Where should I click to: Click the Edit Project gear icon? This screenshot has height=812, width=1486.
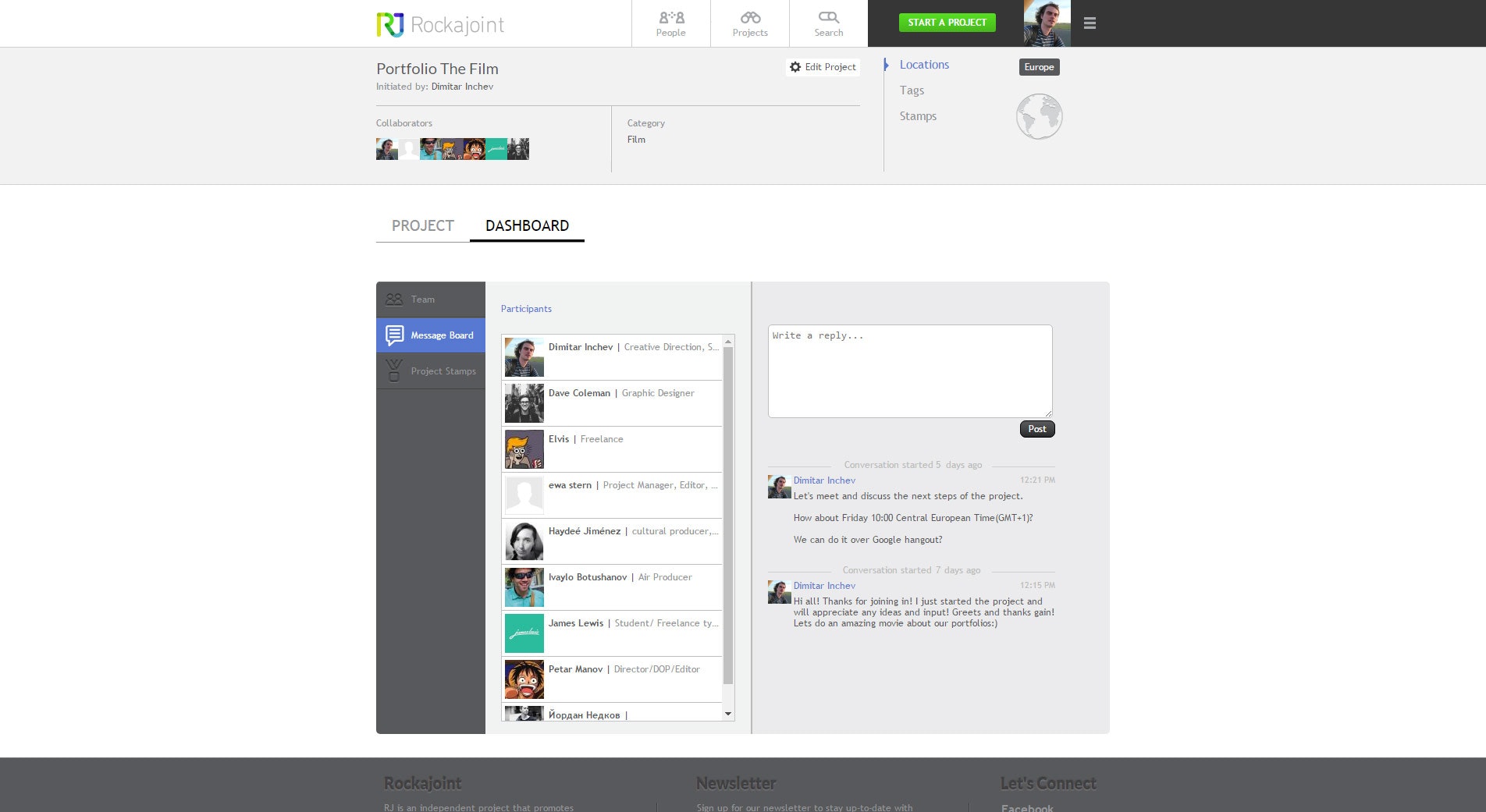click(x=795, y=67)
